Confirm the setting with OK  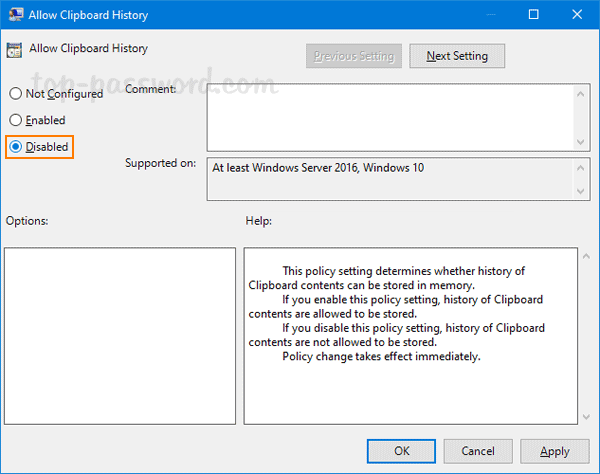click(400, 451)
